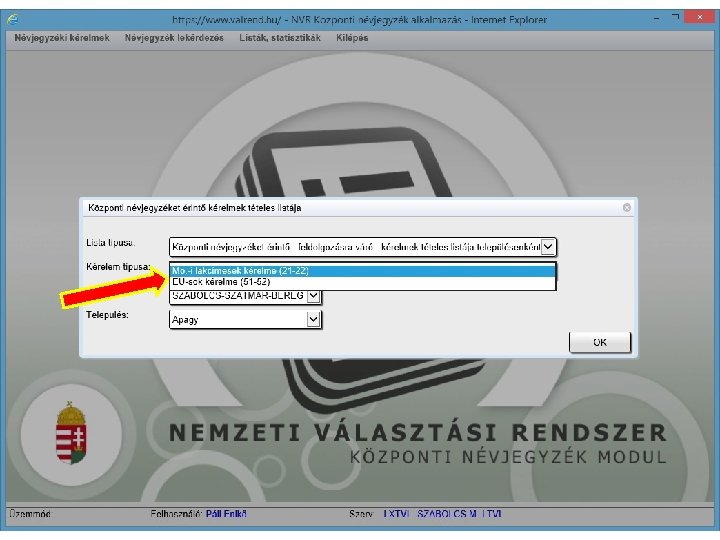
Task: Click the user name Páll Enikő
Action: [x=226, y=514]
